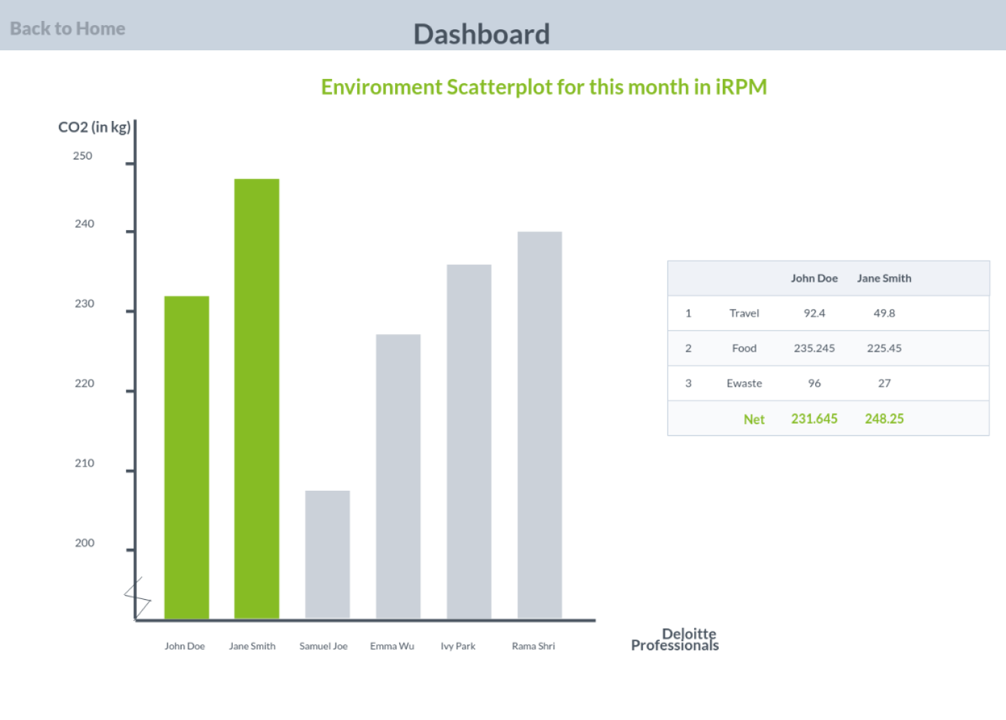1006x720 pixels.
Task: Click the Net row label
Action: (x=754, y=419)
